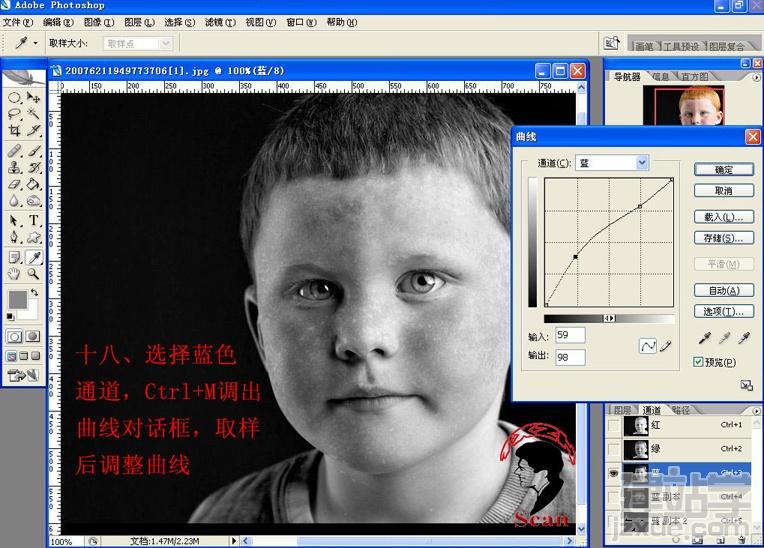Click the 存储 Save button
This screenshot has width=764, height=548.
(724, 238)
